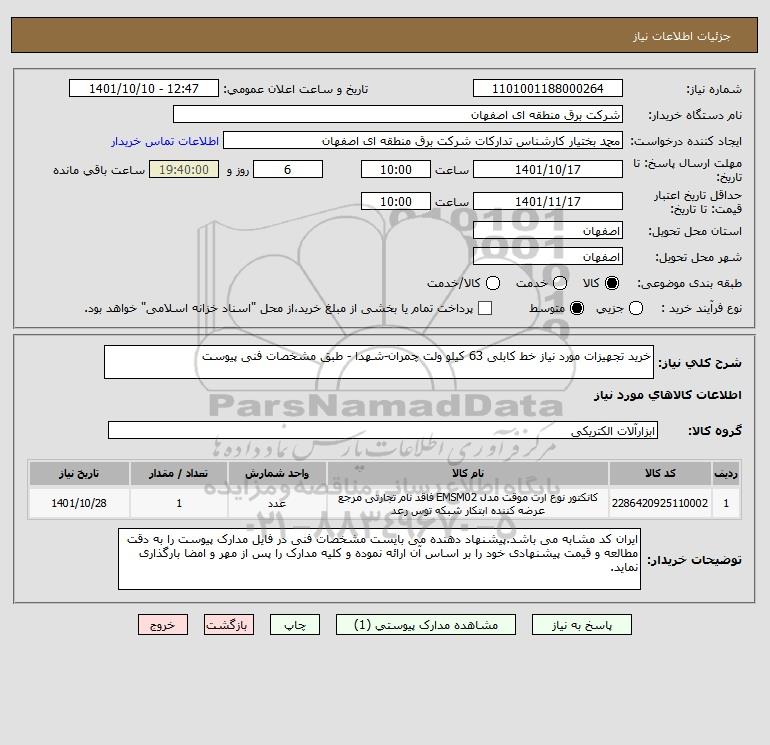
Task: Open مشاهده مدارک پیوستی (1) button
Action: [x=426, y=625]
